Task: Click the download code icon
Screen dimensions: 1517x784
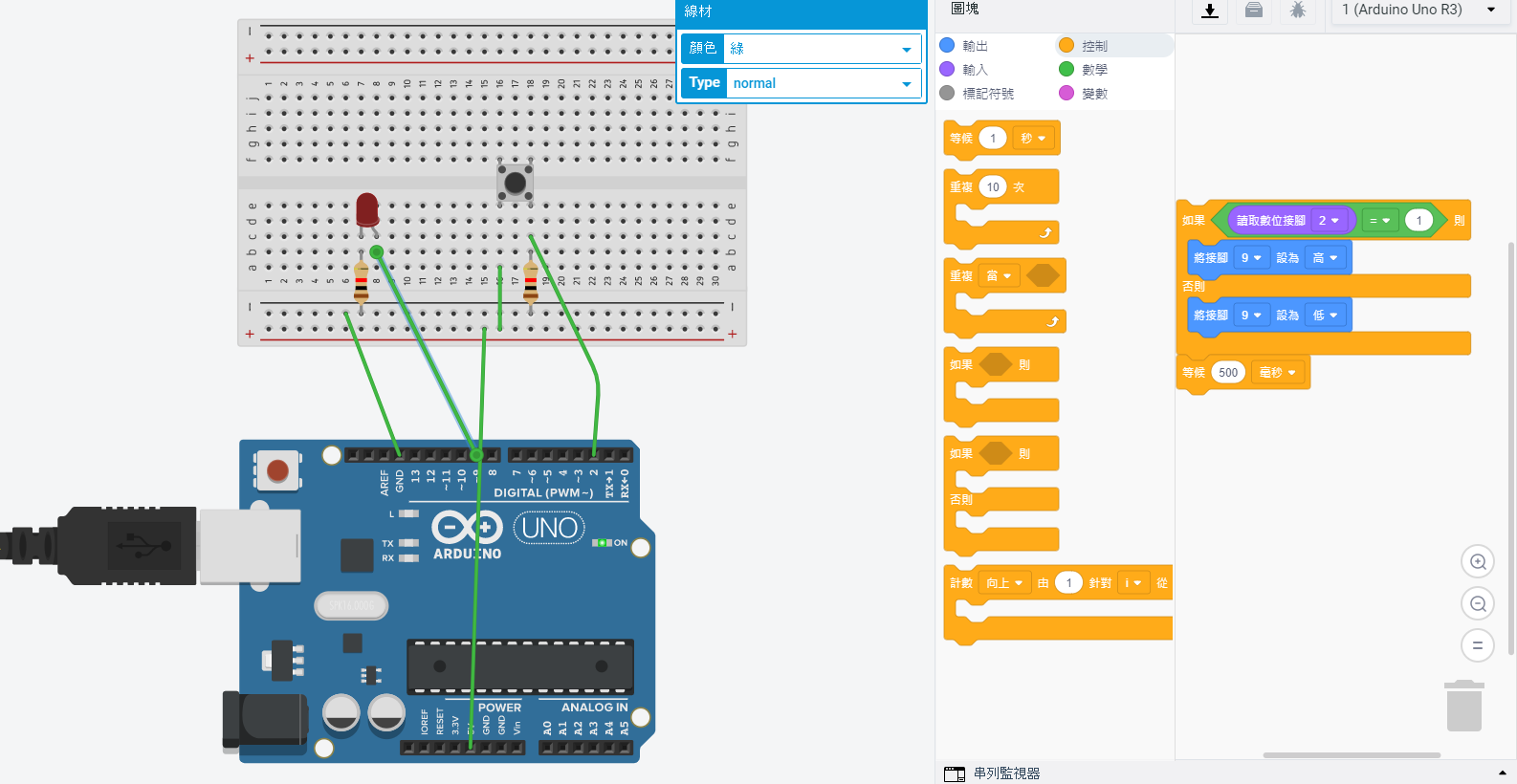Action: point(1210,11)
